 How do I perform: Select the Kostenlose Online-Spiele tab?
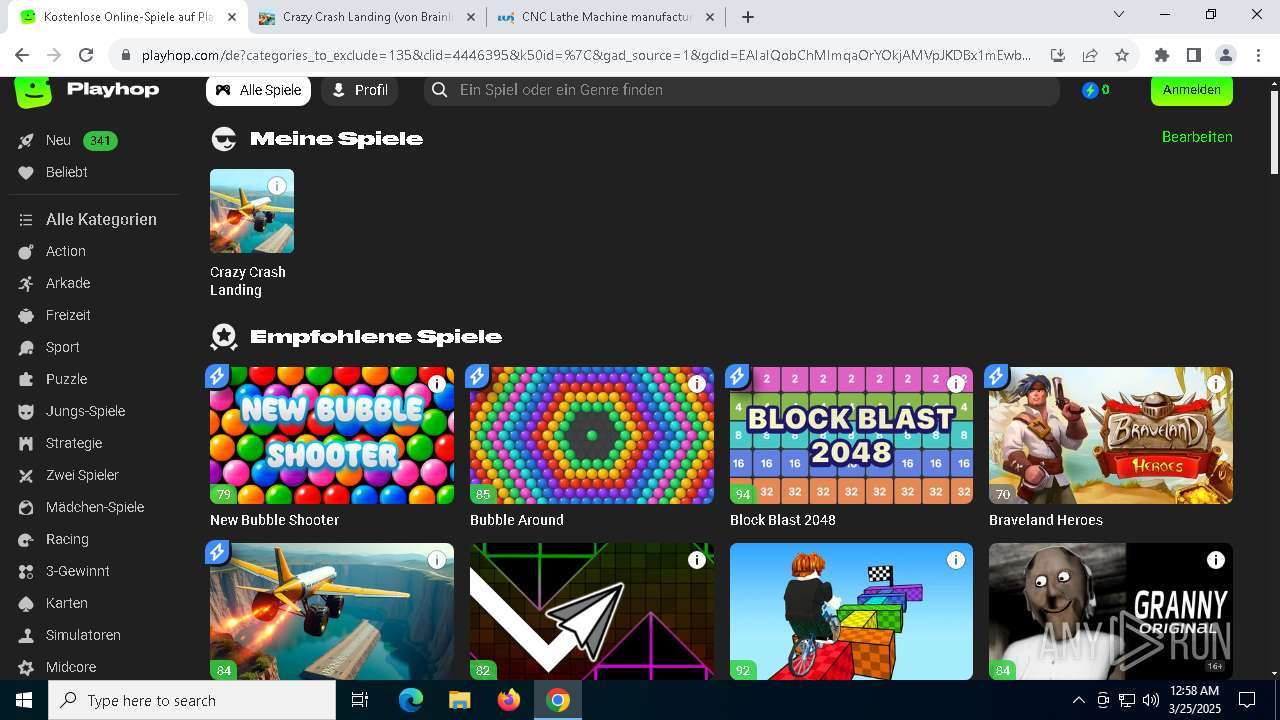(127, 17)
